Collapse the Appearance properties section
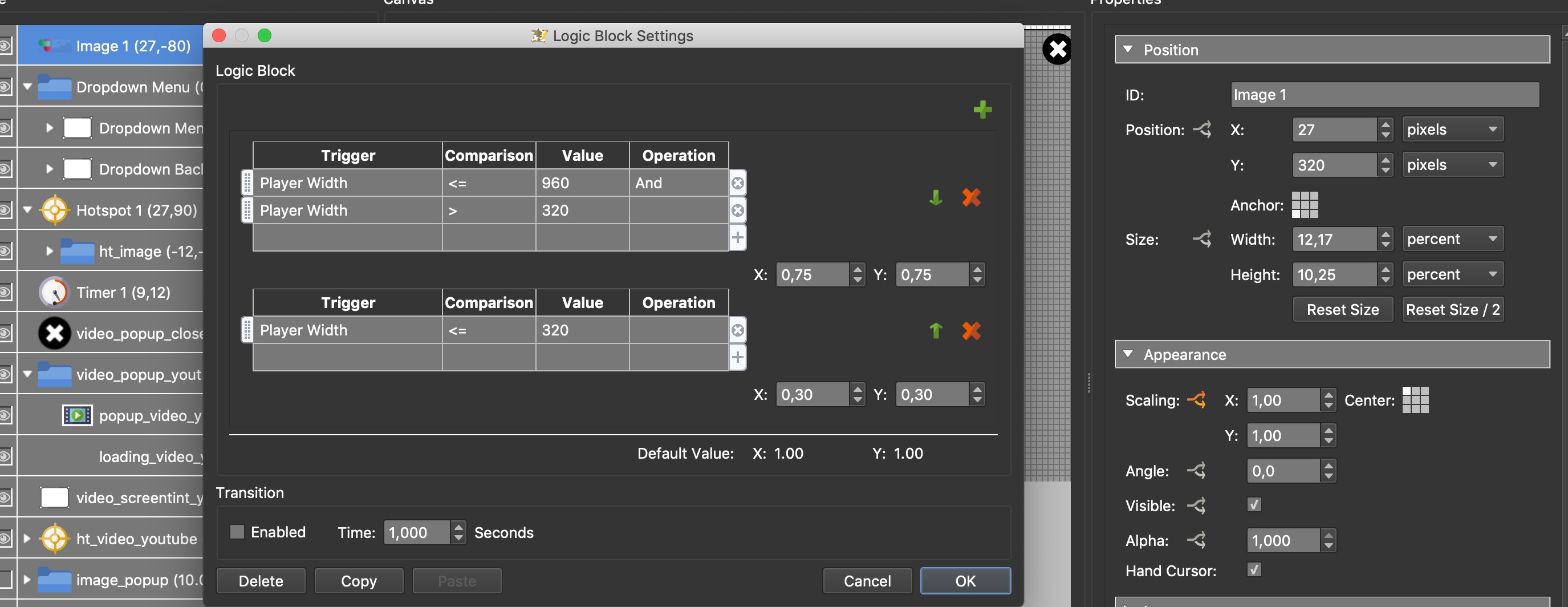The width and height of the screenshot is (1568, 607). [x=1128, y=353]
